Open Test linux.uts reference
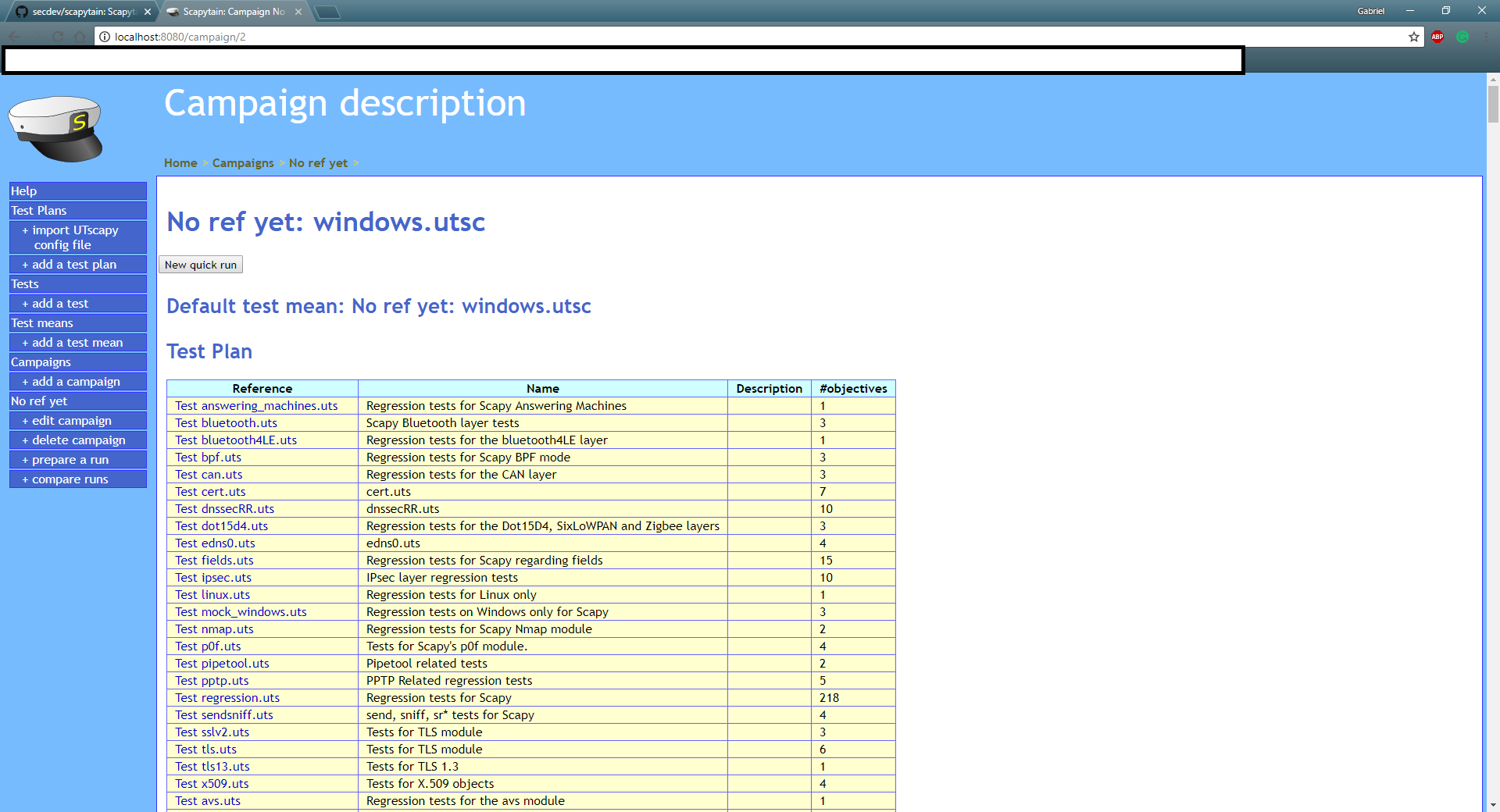The image size is (1500, 812). point(212,595)
